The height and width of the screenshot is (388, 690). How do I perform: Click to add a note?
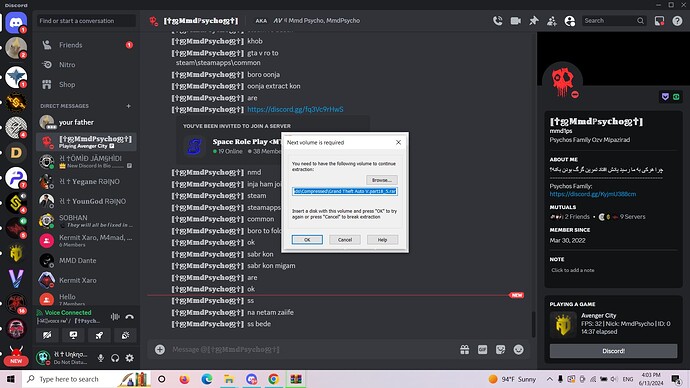pos(573,270)
